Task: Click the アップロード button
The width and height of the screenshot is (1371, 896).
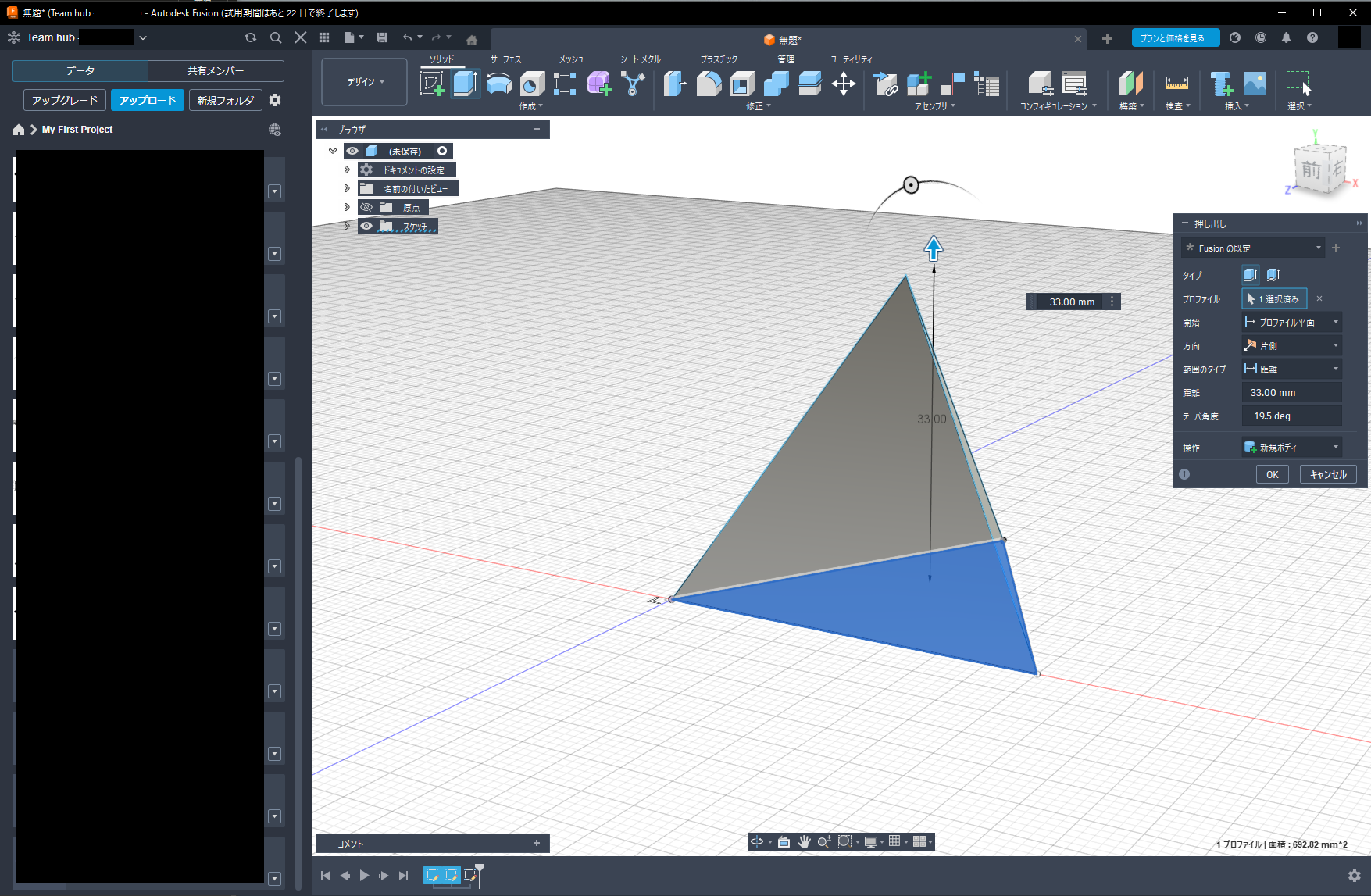Action: 148,100
